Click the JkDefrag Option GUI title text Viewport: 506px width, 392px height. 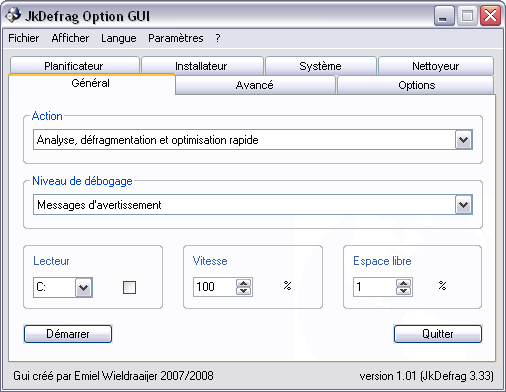[x=87, y=16]
